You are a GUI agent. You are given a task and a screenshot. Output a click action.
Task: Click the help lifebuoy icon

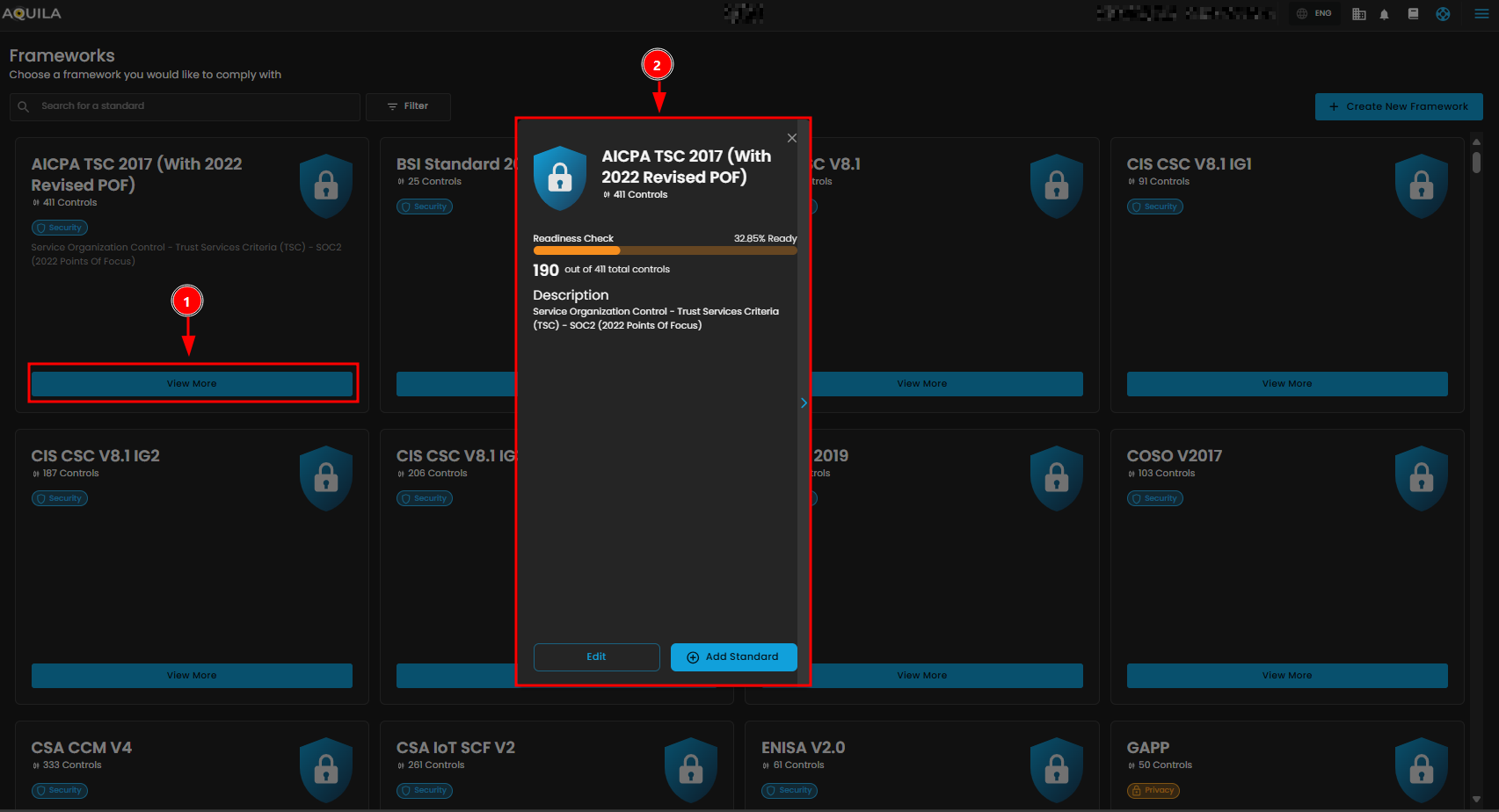click(1443, 14)
